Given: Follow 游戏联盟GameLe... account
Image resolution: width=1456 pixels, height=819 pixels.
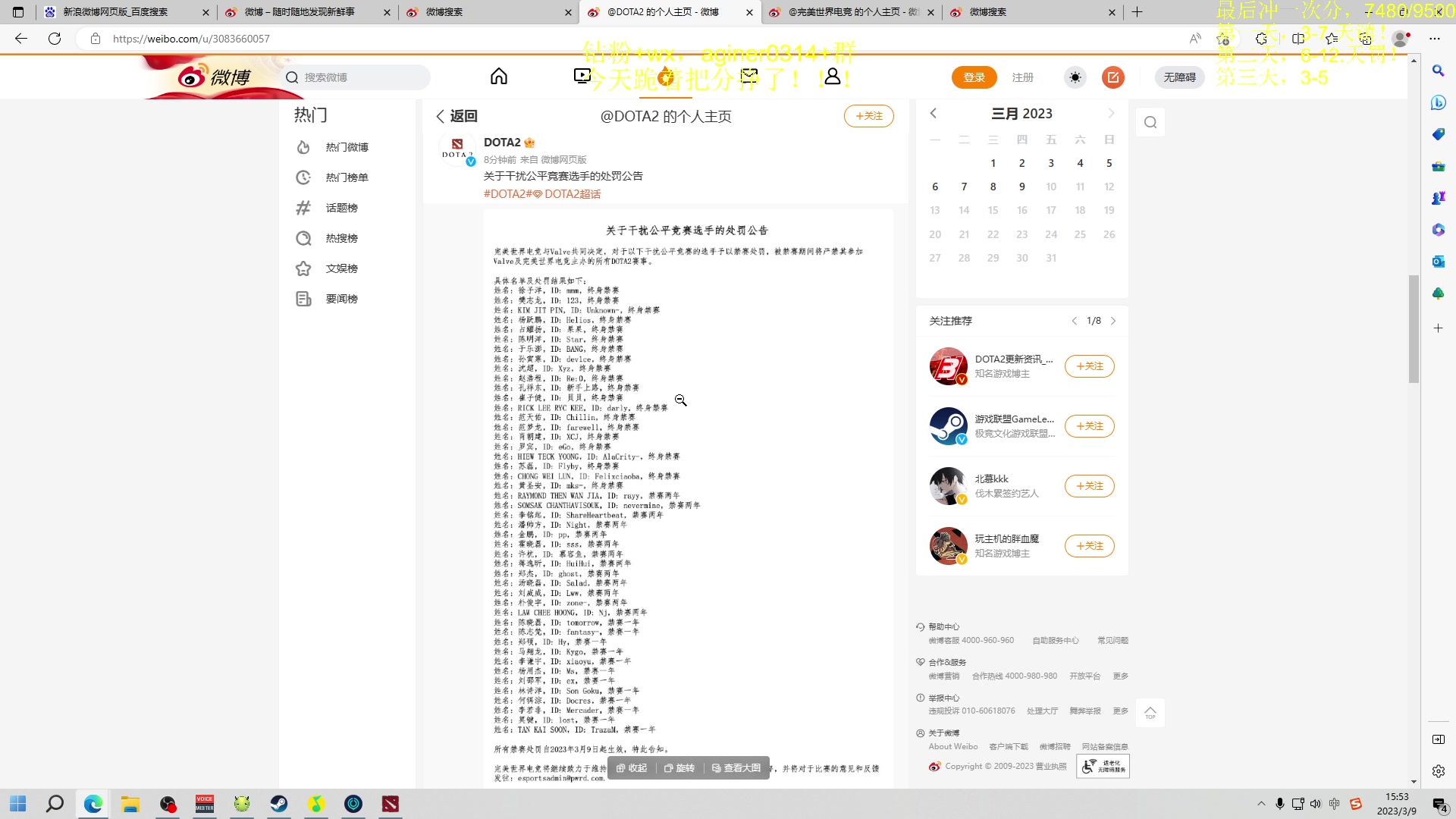Looking at the screenshot, I should click(1089, 426).
